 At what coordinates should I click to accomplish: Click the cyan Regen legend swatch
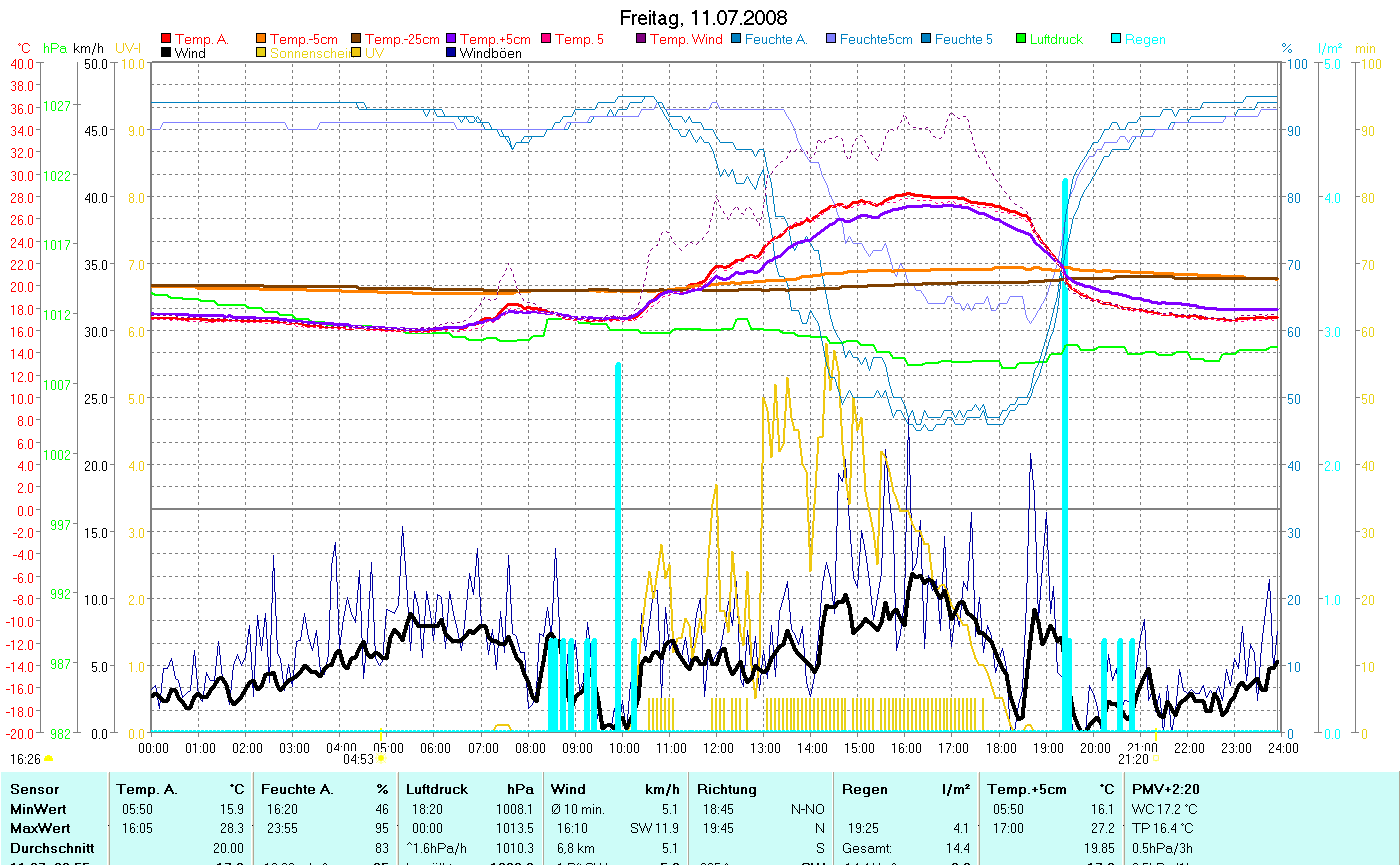click(1116, 40)
